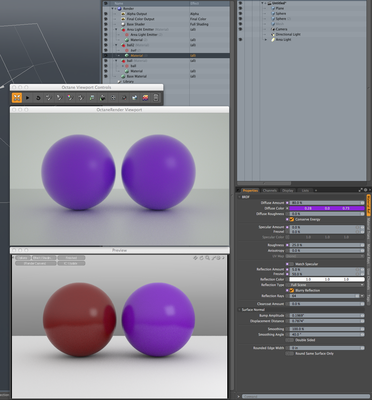Click the orange first Octane Viewport Controls icon
Viewport: 372px width, 400px height.
[x=17, y=98]
